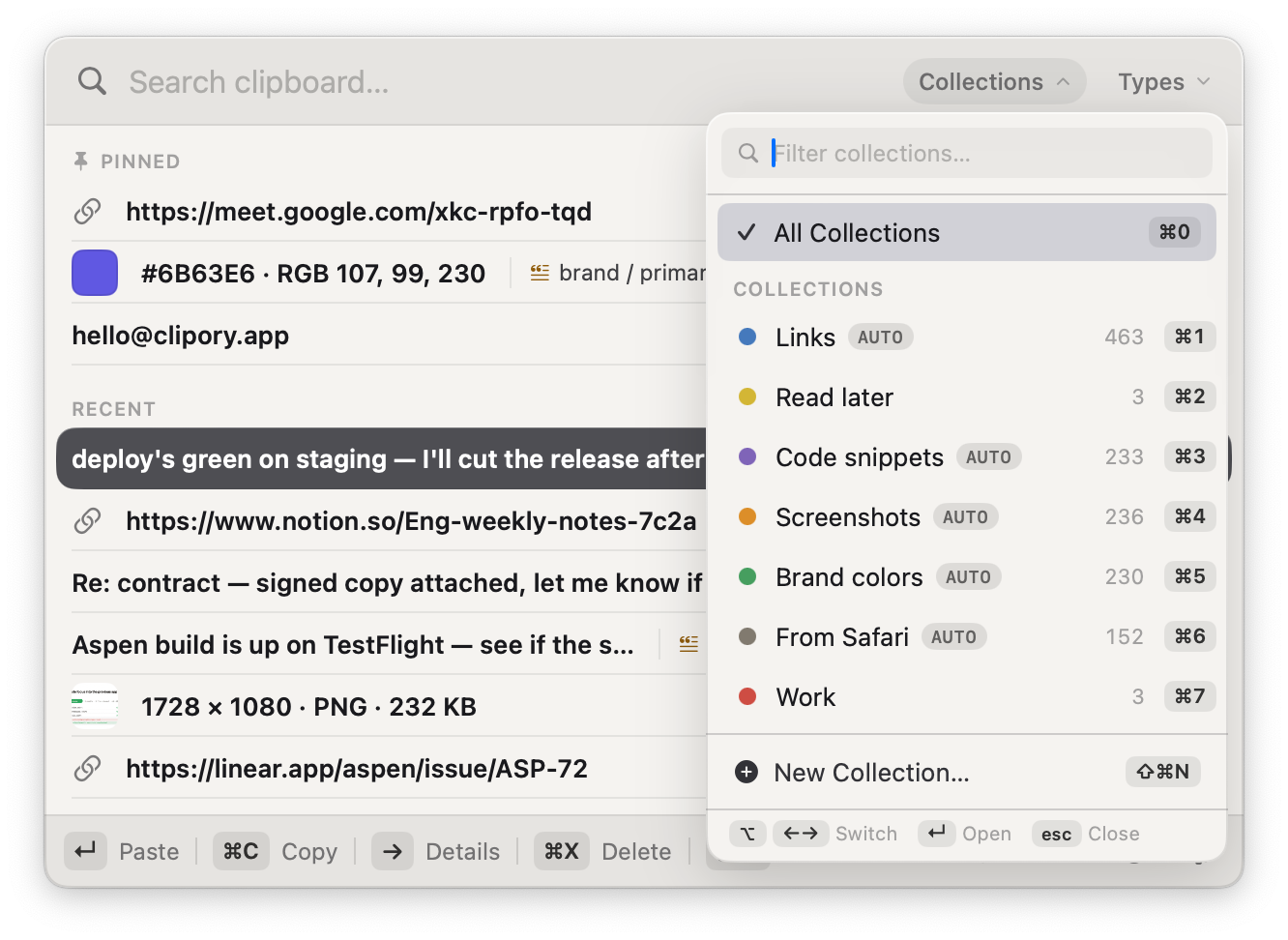1288x940 pixels.
Task: Click the search magnifier icon in clipboard bar
Action: pyautogui.click(x=92, y=81)
